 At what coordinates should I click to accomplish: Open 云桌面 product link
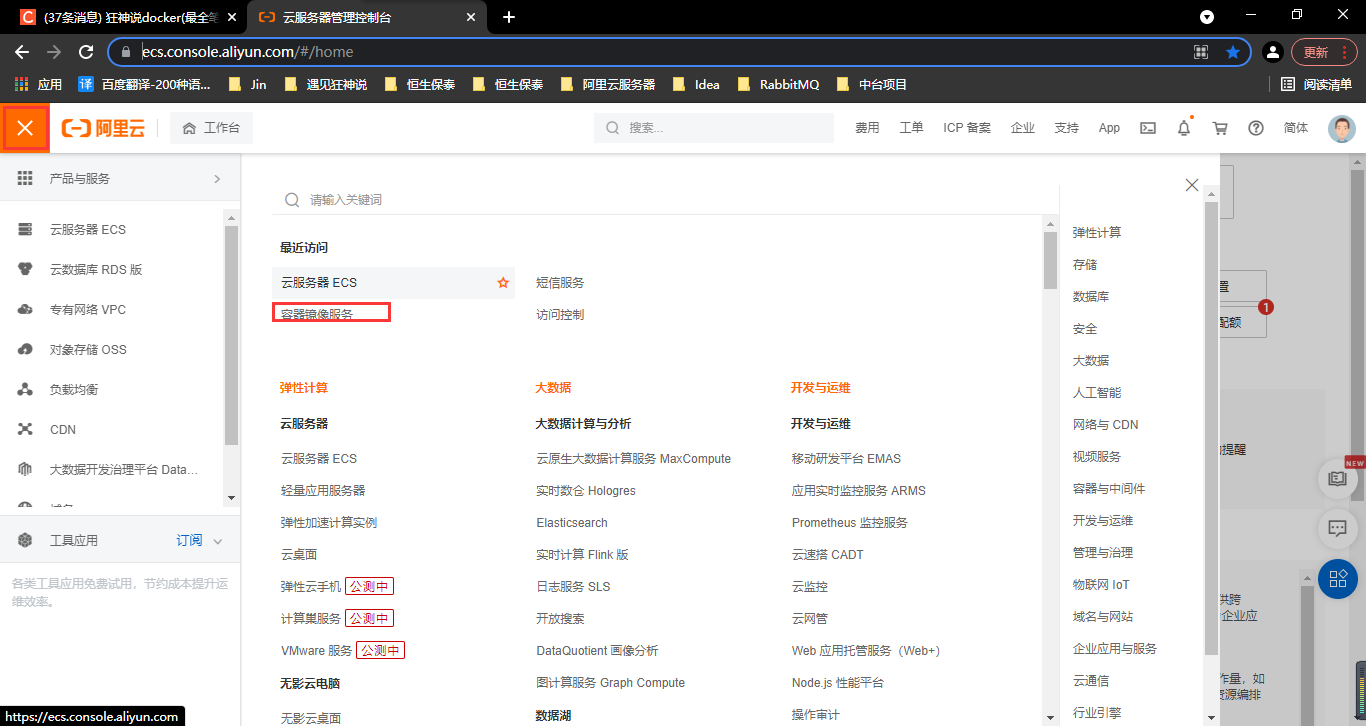coord(299,555)
